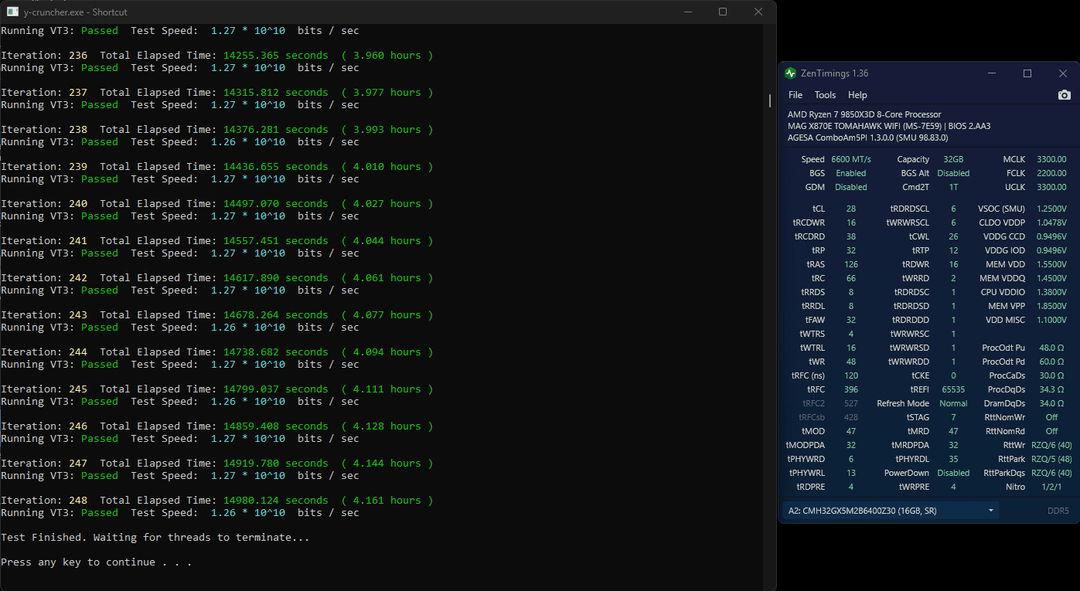Open the Help menu in ZenTimings
This screenshot has height=591, width=1080.
[857, 95]
